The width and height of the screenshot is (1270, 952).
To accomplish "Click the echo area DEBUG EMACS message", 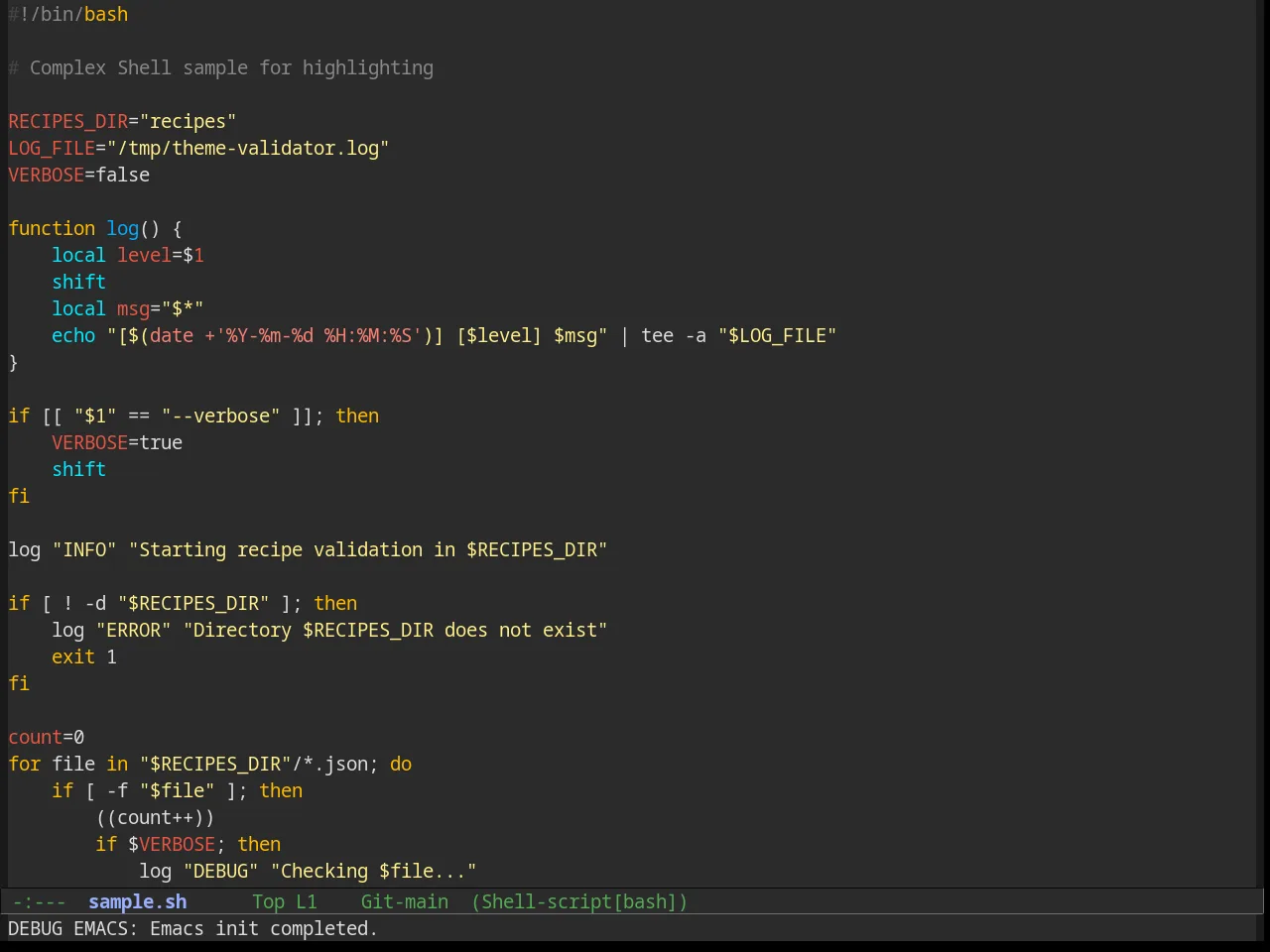I will pos(192,928).
